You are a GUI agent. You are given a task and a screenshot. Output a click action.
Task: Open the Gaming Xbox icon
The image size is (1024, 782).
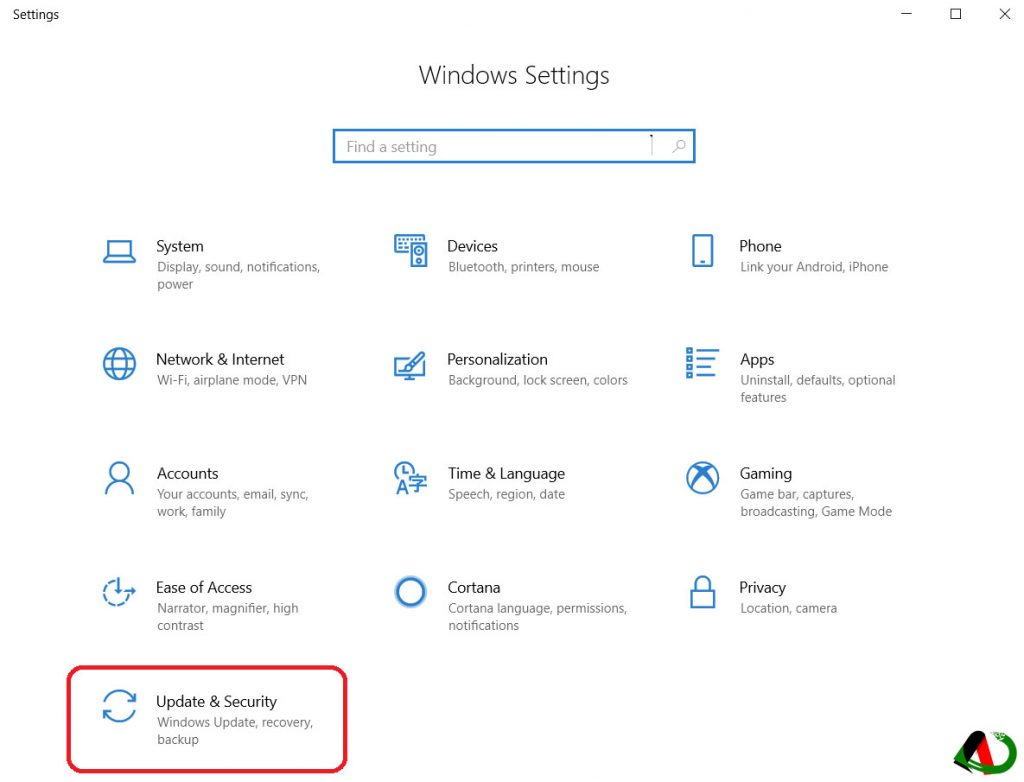point(703,478)
